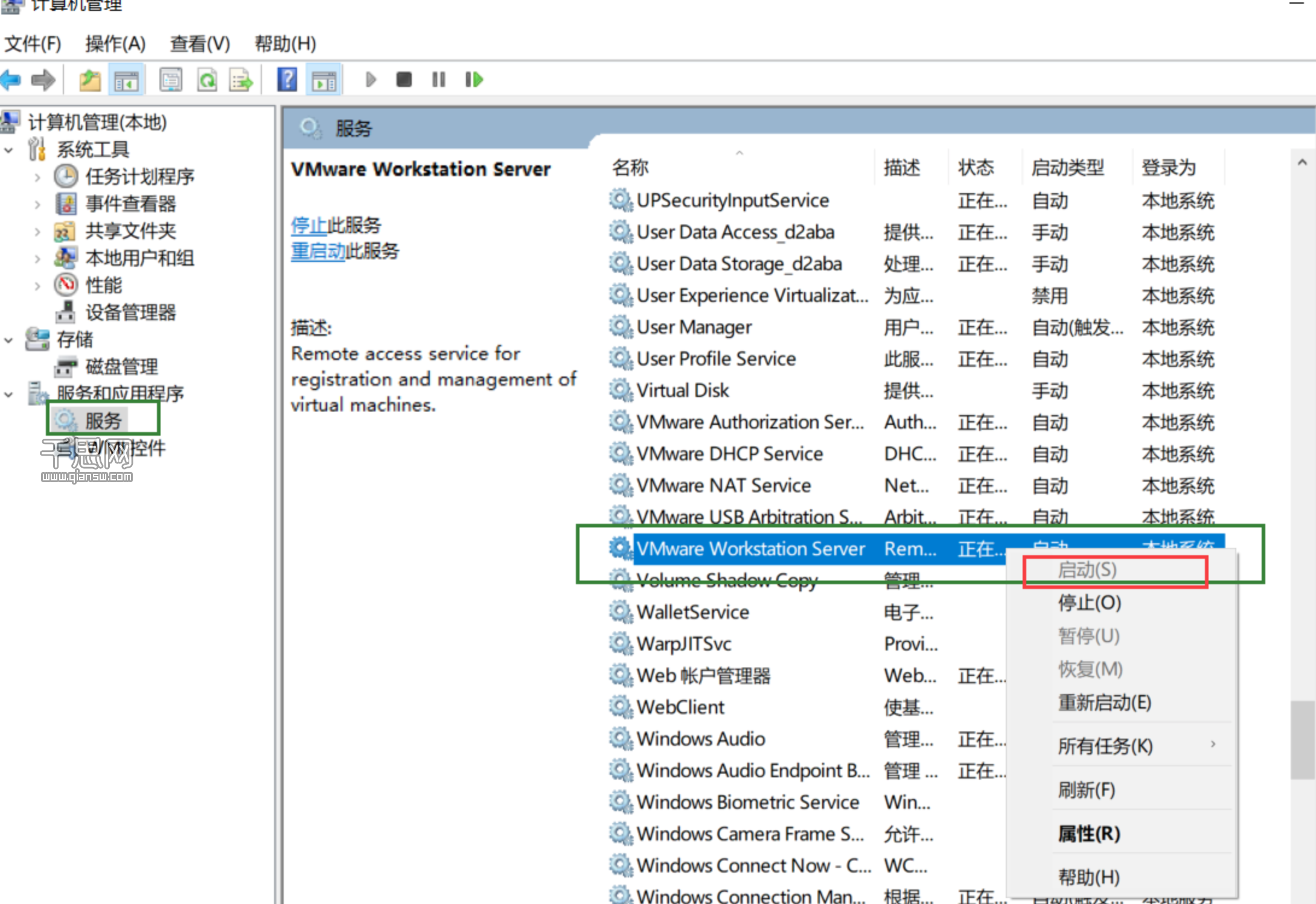Click the gear icon beside VMware Authorization Service
Image resolution: width=1316 pixels, height=904 pixels.
pyautogui.click(x=621, y=422)
